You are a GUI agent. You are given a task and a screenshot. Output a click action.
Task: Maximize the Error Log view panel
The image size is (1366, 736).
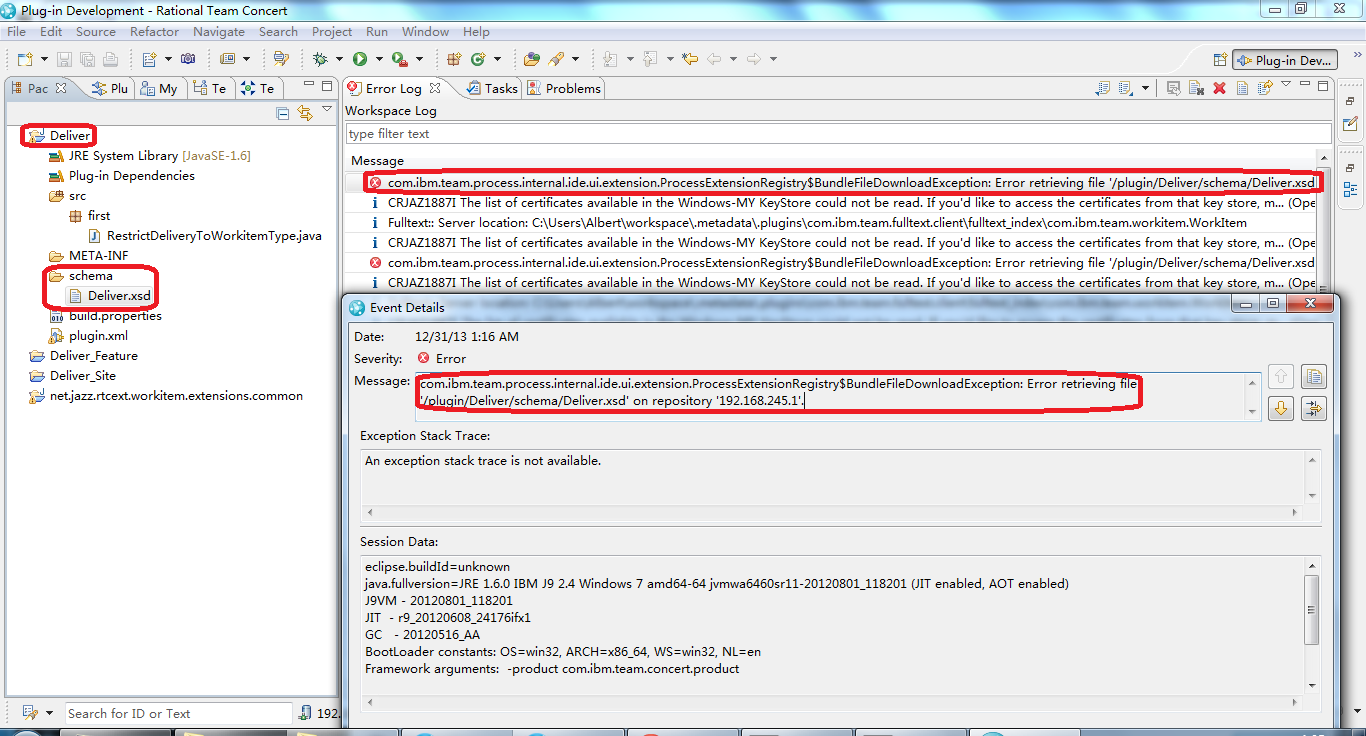coord(1323,86)
